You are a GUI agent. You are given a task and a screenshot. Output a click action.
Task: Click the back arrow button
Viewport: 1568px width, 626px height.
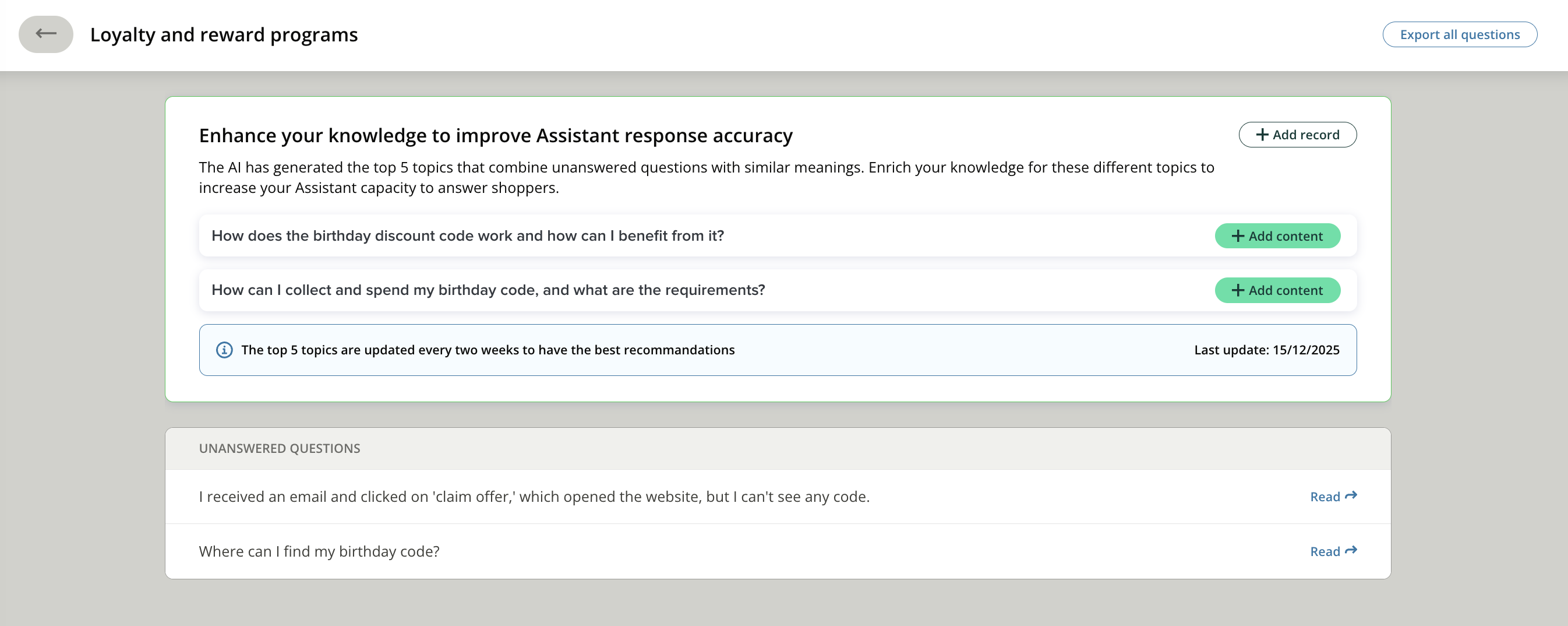click(45, 34)
